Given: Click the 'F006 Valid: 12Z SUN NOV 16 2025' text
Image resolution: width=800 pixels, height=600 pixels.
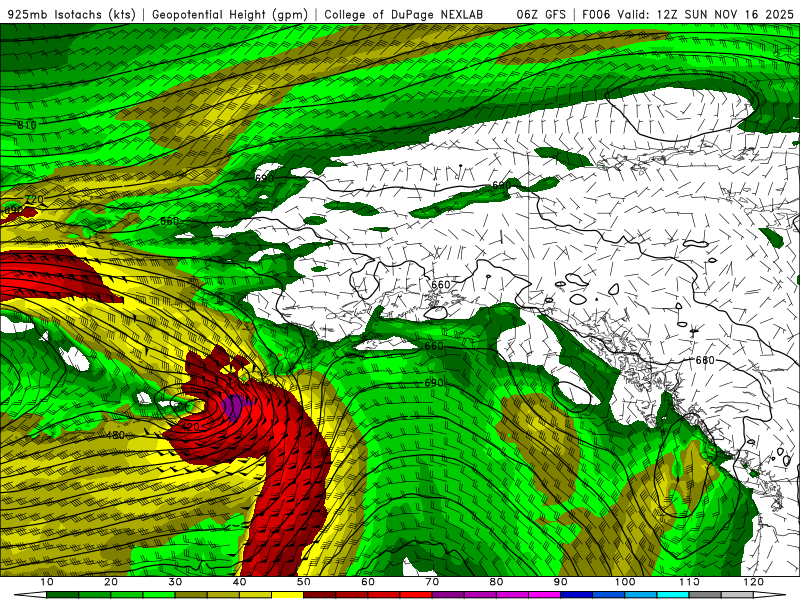Looking at the screenshot, I should [688, 15].
